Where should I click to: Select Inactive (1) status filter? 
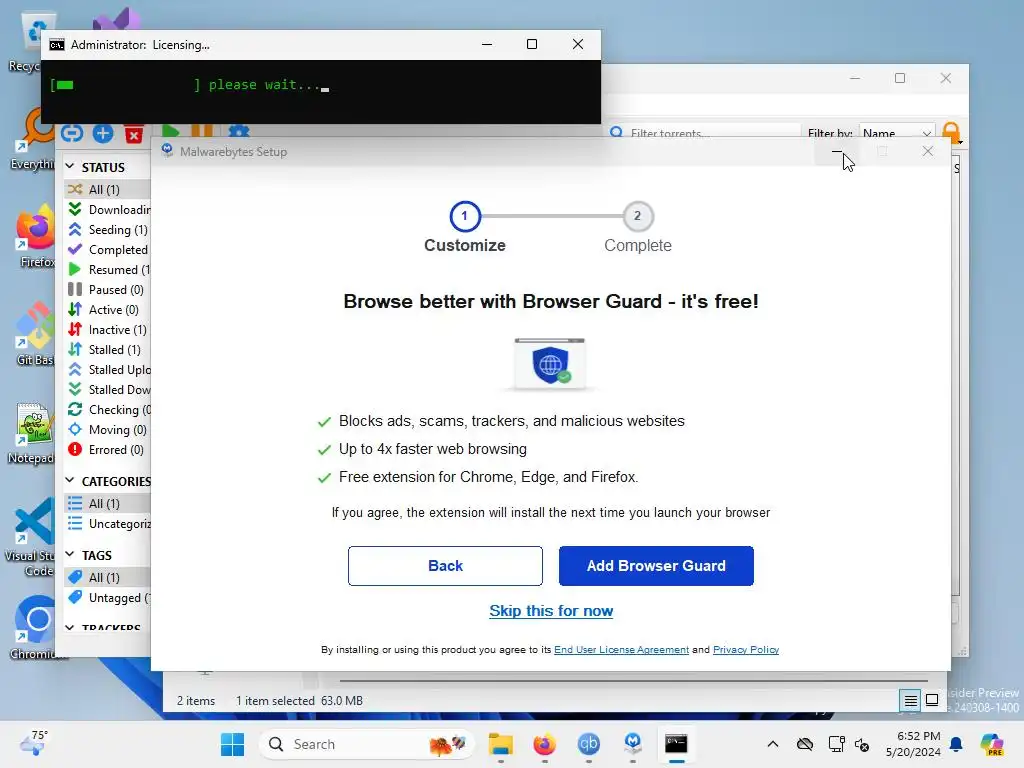tap(108, 330)
